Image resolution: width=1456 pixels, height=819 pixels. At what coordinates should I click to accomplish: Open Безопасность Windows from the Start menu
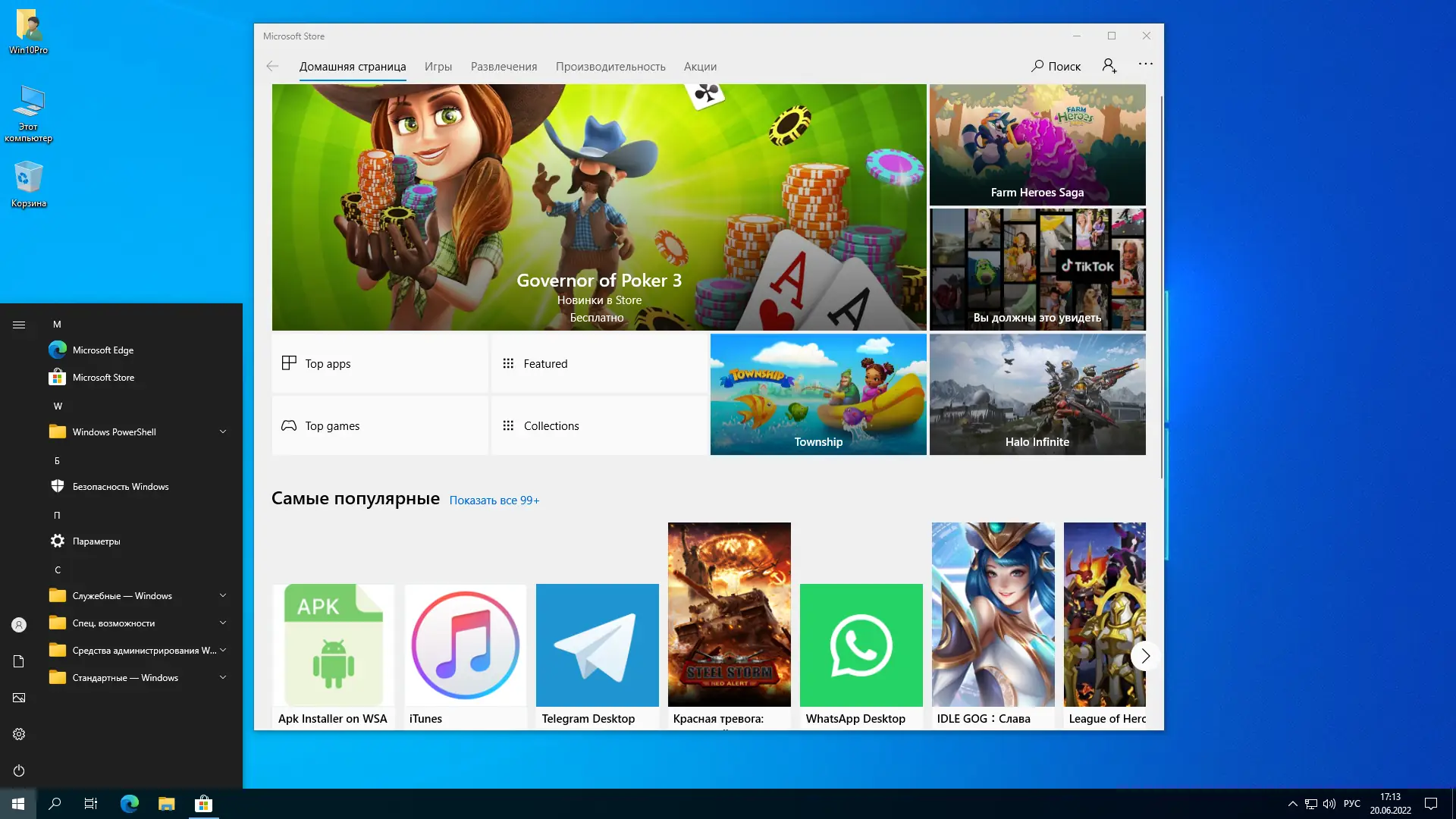click(121, 486)
